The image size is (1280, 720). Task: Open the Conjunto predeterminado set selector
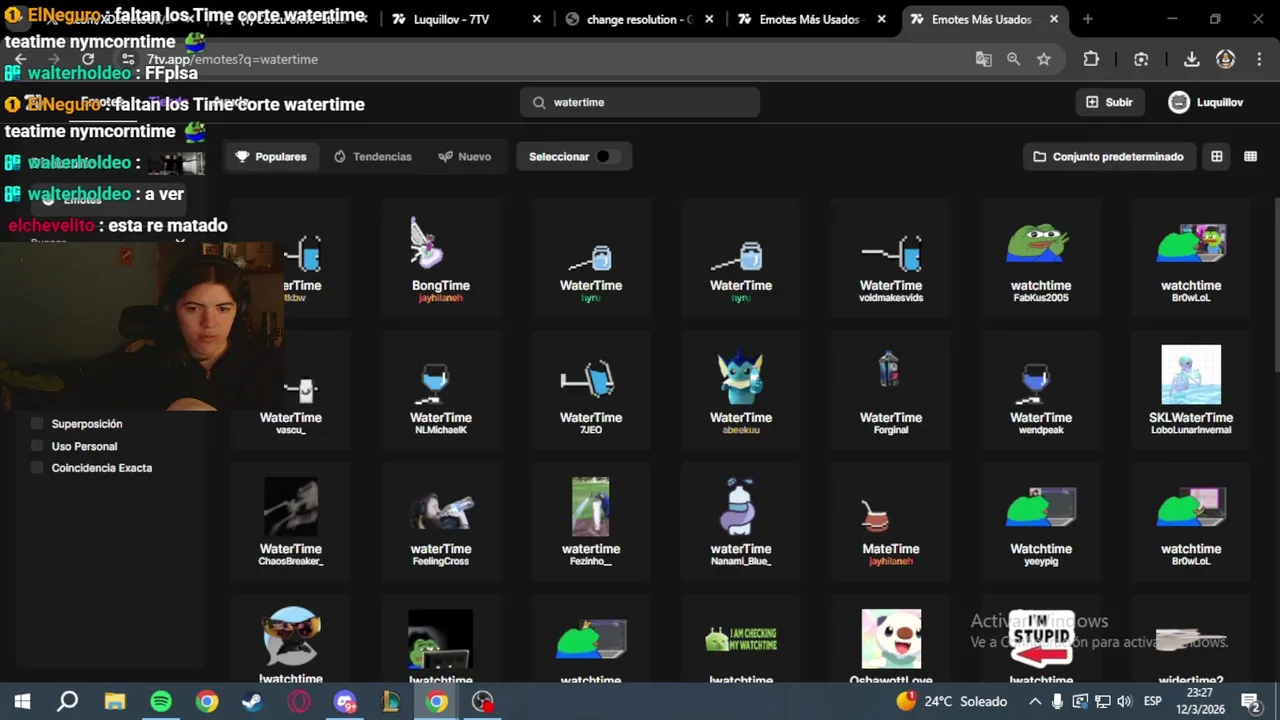click(1109, 156)
